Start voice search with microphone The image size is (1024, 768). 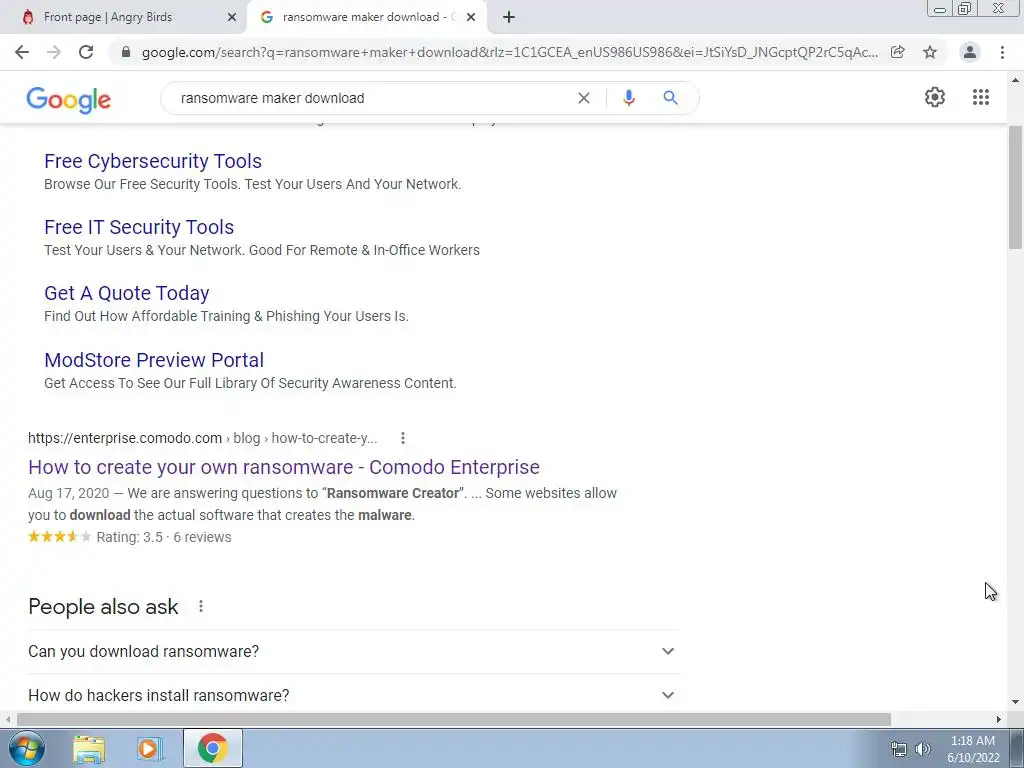[x=629, y=98]
